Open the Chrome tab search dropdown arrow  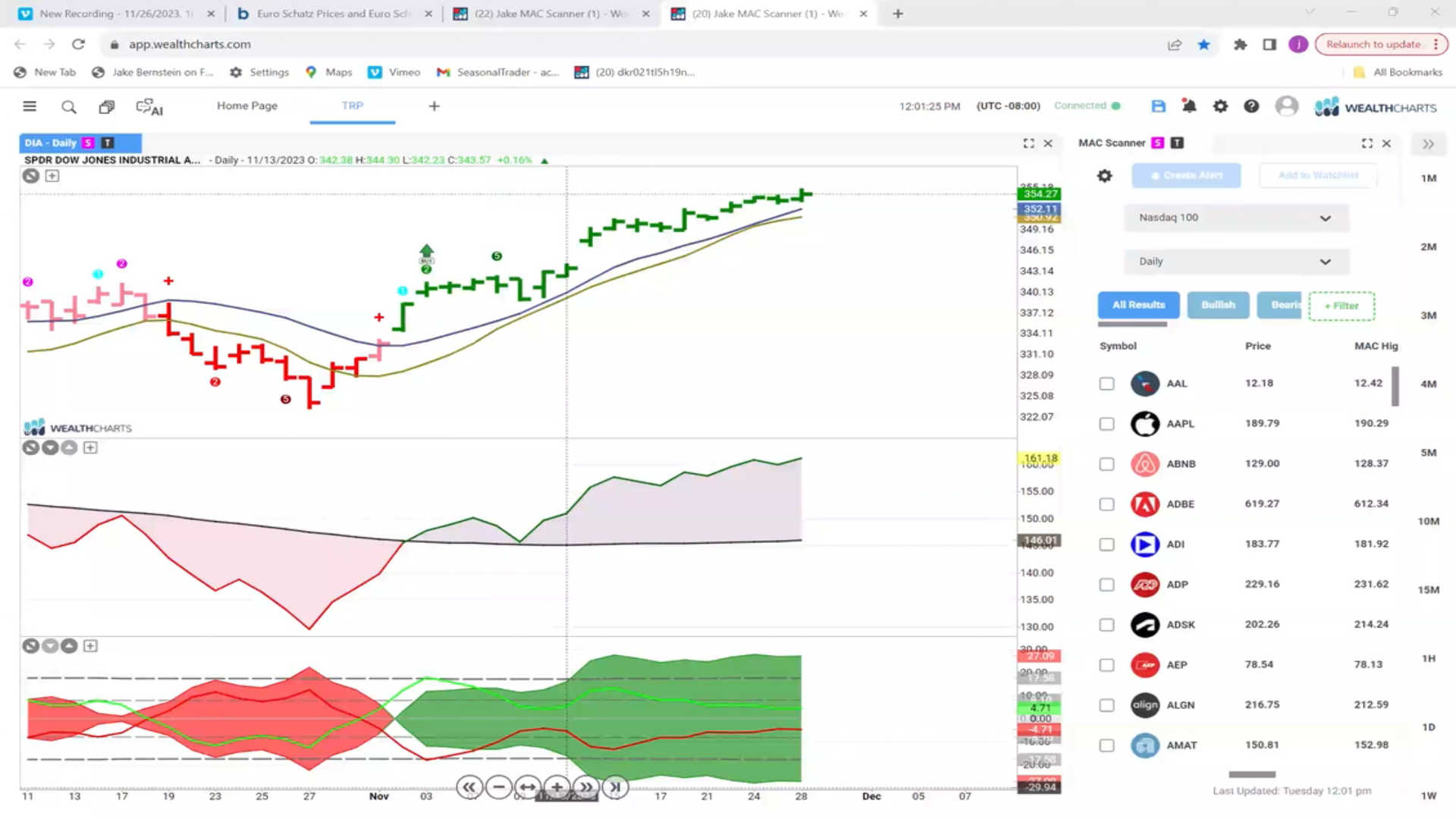tap(1310, 13)
